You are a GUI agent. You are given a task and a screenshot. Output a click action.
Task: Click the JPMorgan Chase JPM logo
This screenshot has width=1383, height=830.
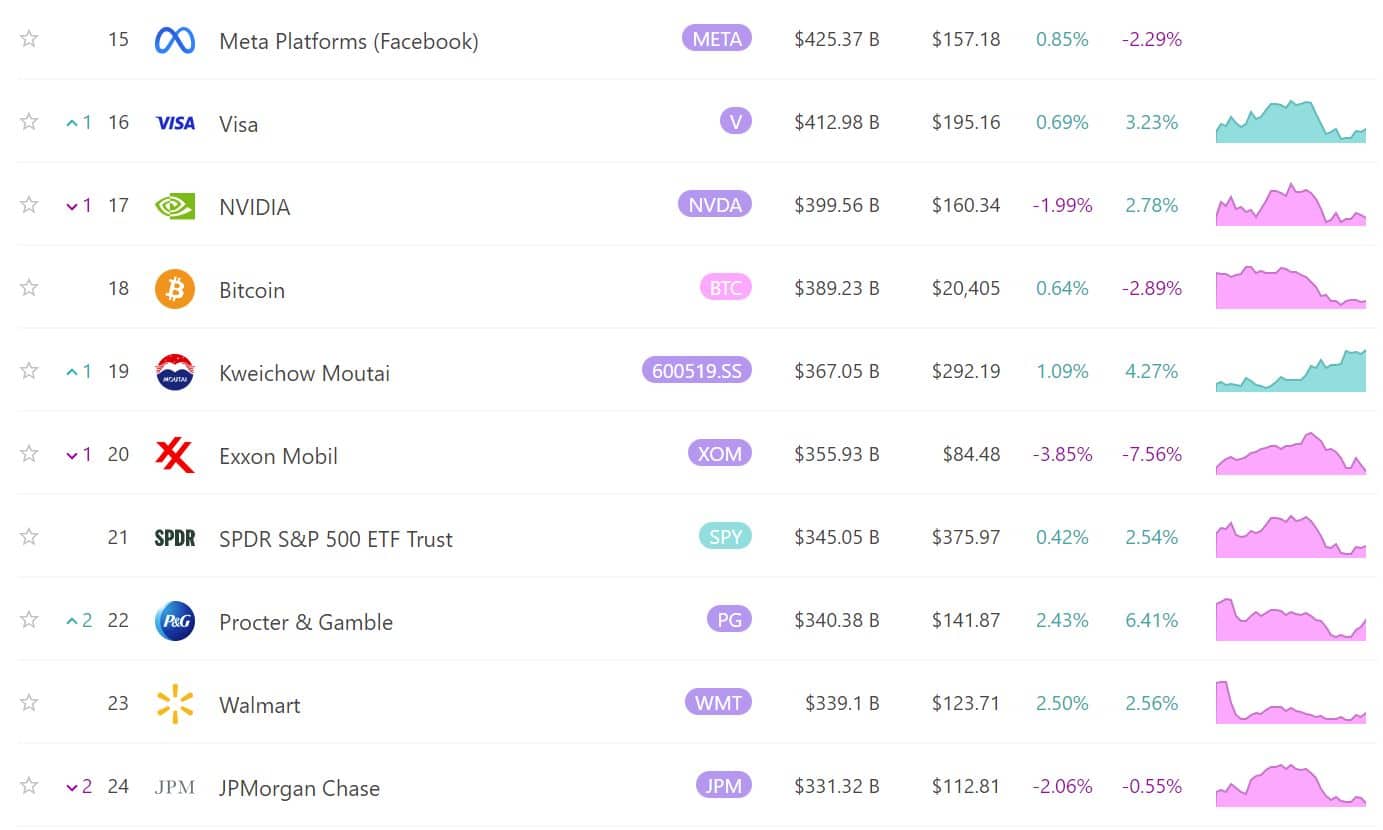(x=175, y=787)
